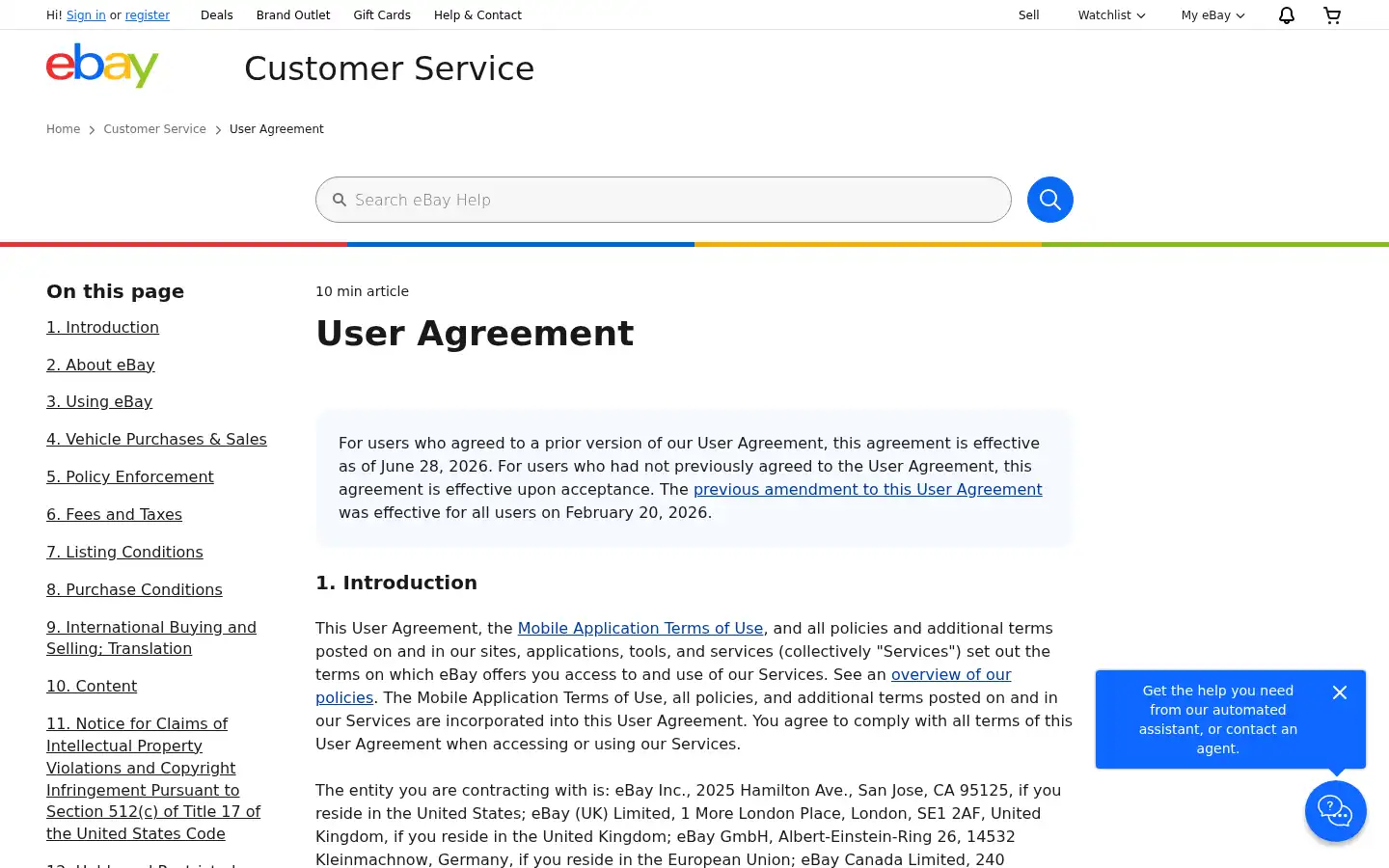Click the Customer Service page title
This screenshot has width=1389, height=868.
coord(389,68)
